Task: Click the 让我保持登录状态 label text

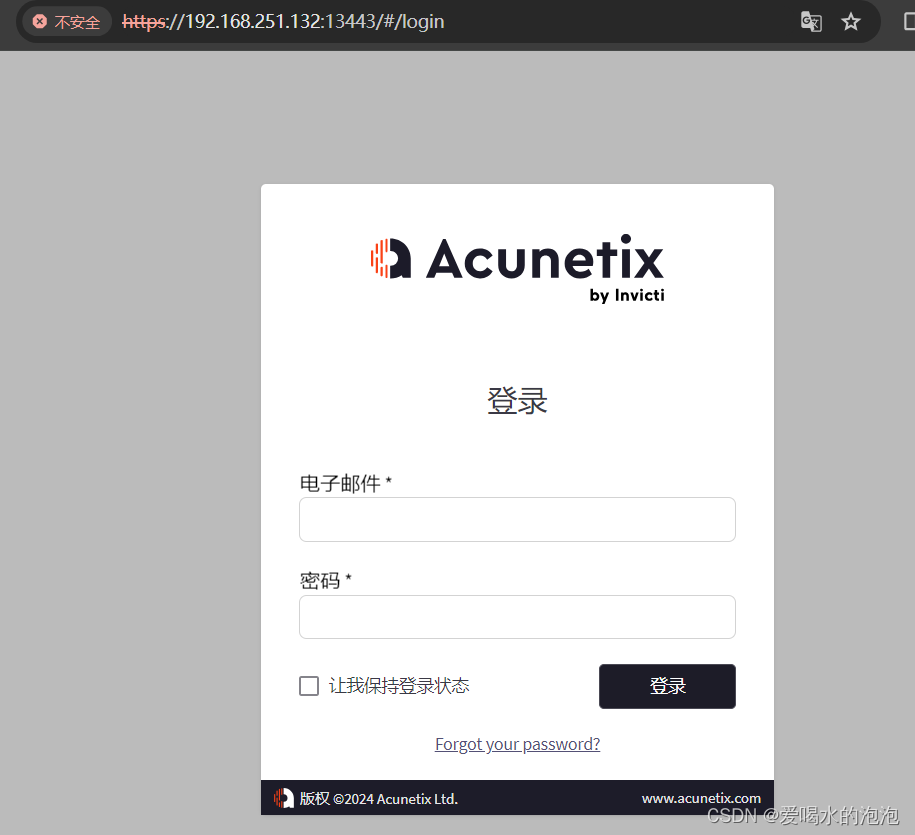Action: pyautogui.click(x=399, y=686)
